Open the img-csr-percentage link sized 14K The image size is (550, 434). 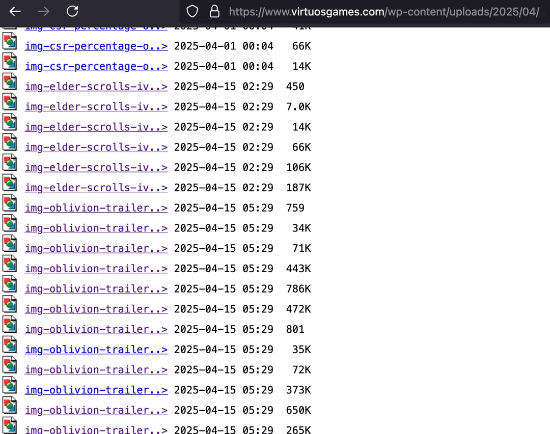[x=96, y=66]
